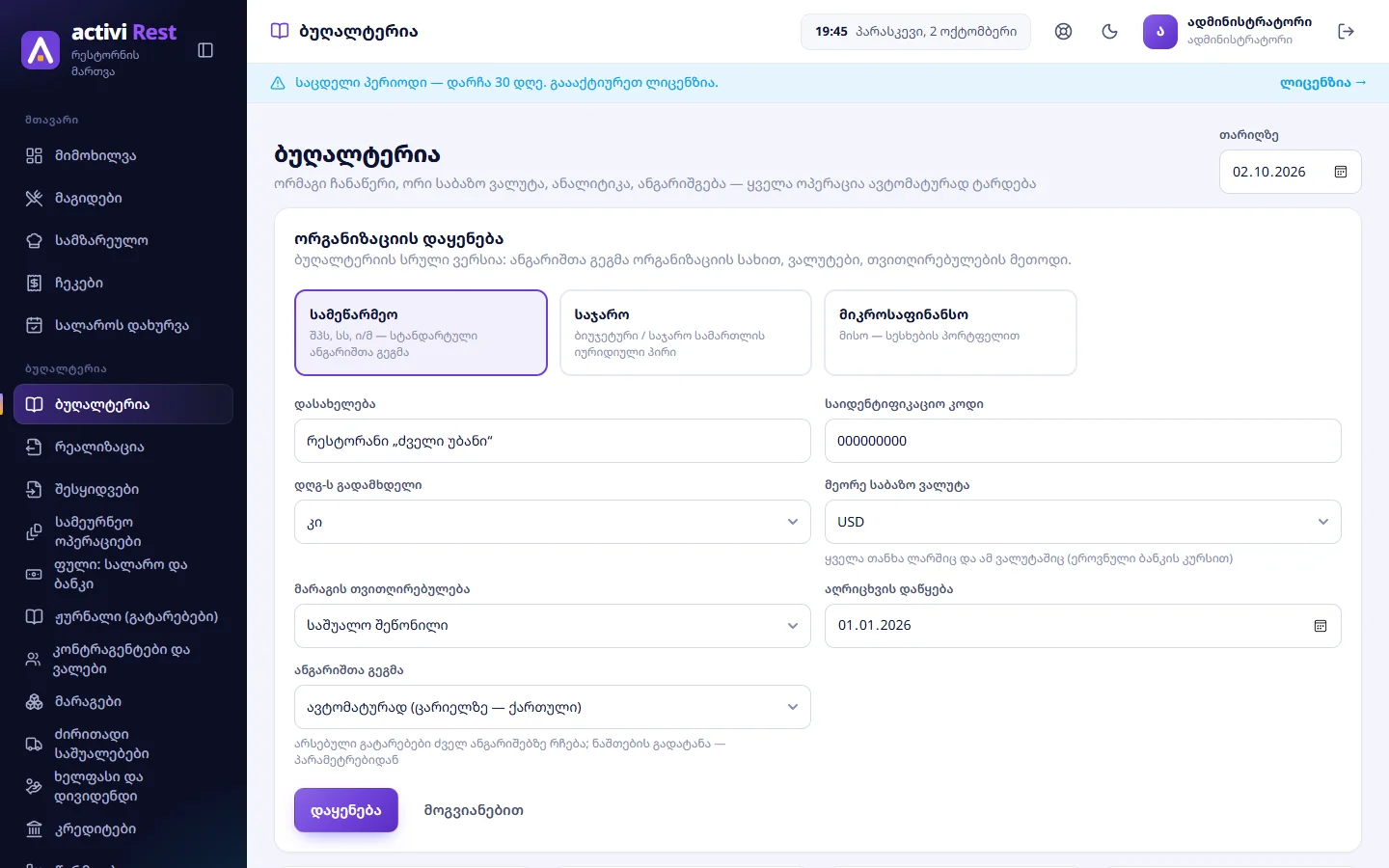This screenshot has width=1389, height=868.
Task: Click the admin avatar in the header
Action: [x=1160, y=32]
